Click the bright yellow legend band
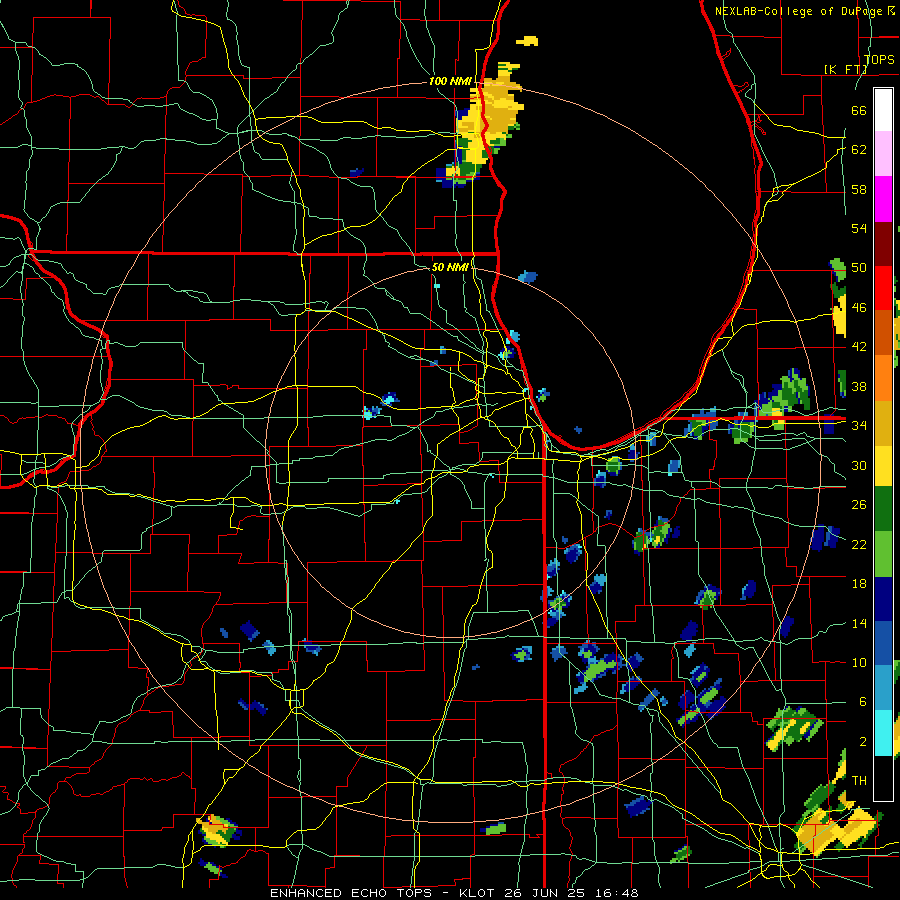 [883, 465]
